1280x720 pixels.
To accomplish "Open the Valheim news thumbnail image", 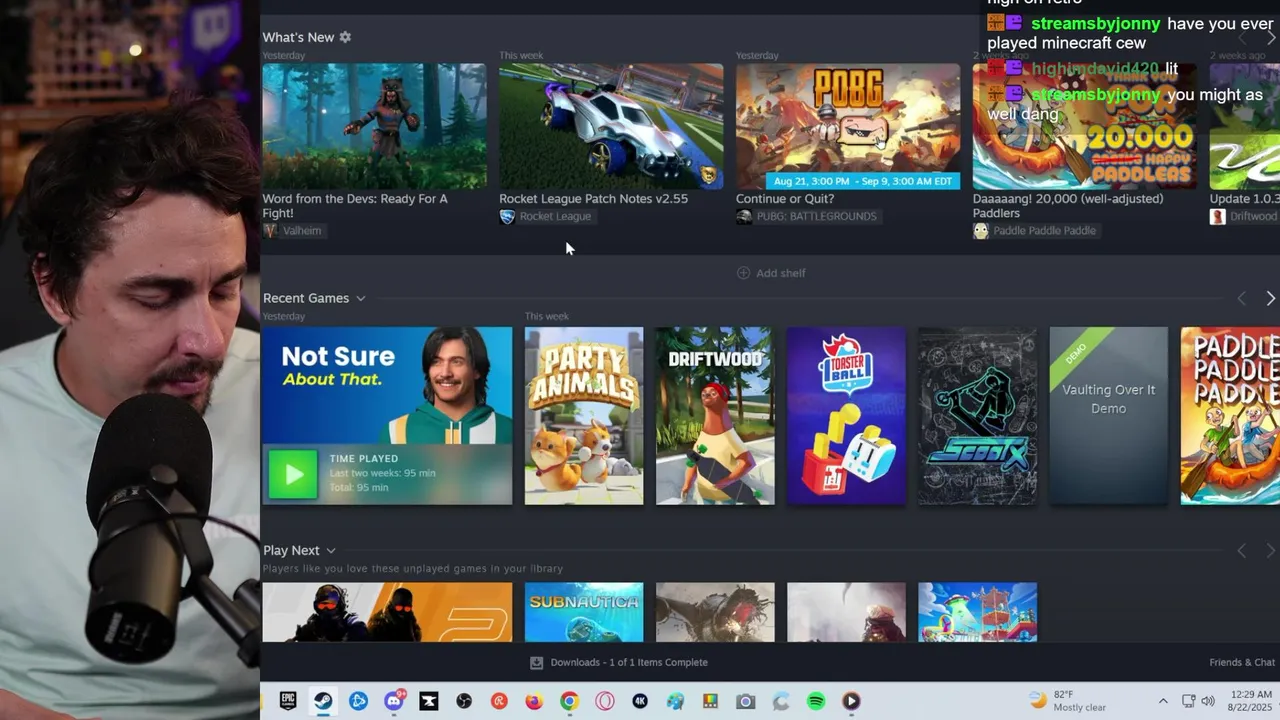I will pos(374,126).
